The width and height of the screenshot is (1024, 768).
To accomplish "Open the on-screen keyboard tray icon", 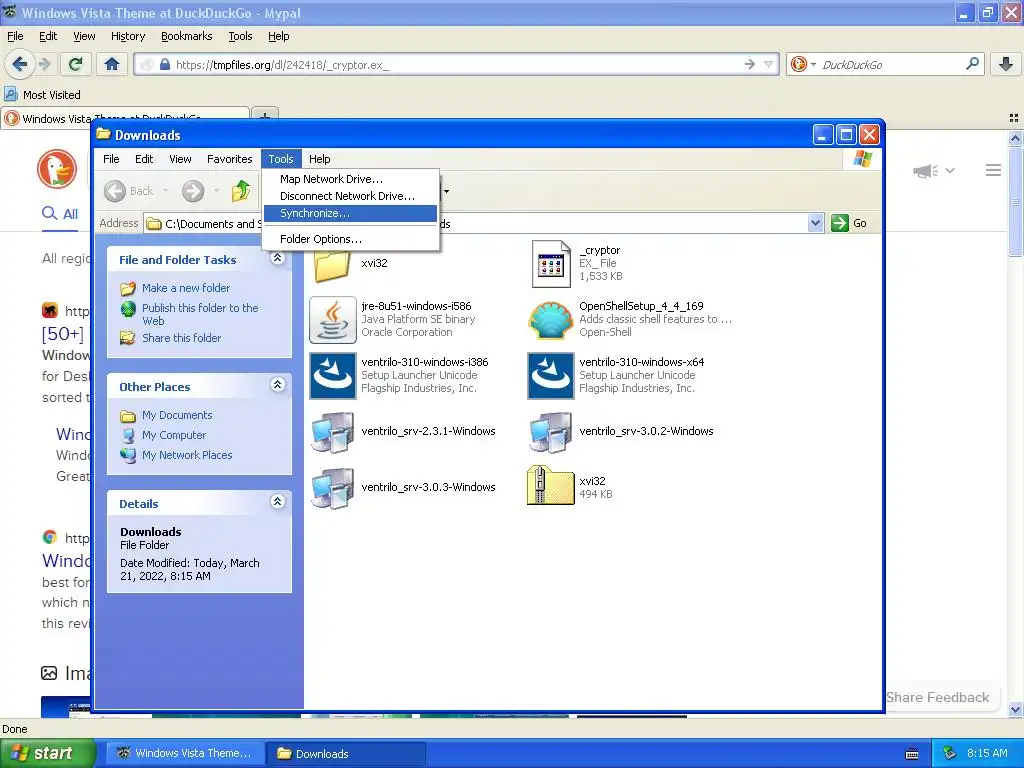I will [x=912, y=754].
